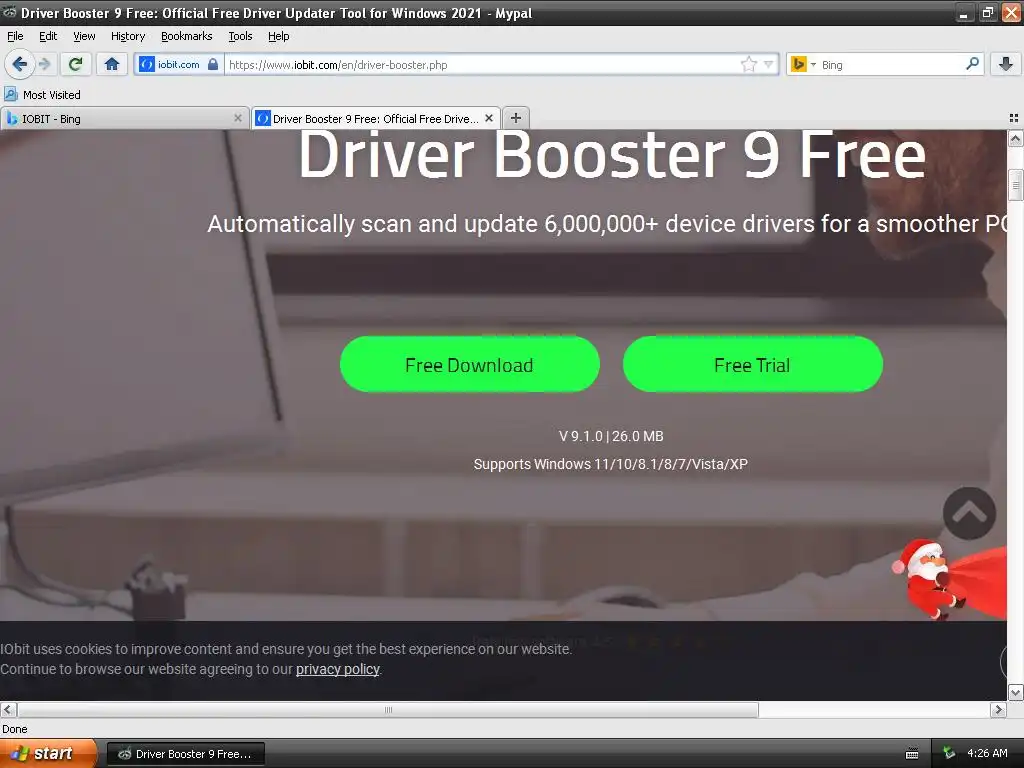
Task: Click the Mypal icon in title bar
Action: click(9, 12)
